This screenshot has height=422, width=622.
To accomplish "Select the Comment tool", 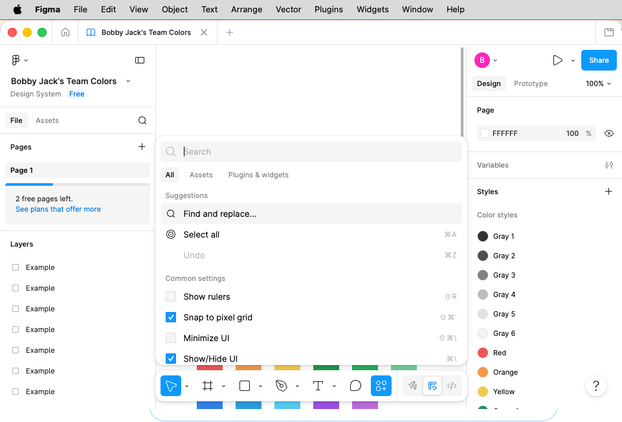I will pos(355,386).
